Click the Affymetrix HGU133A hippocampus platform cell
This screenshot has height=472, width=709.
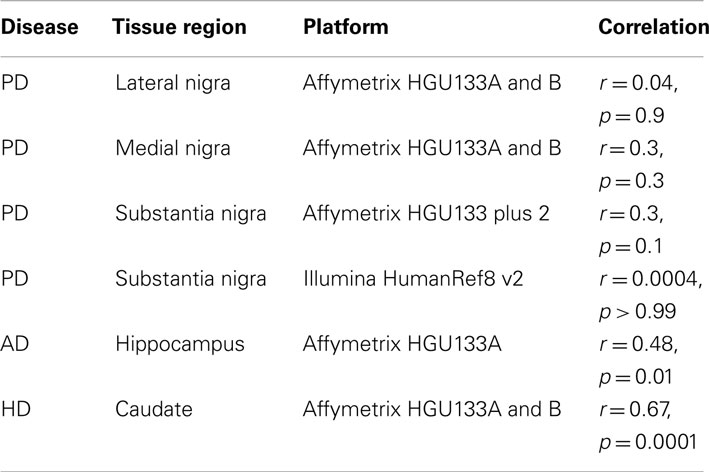(x=402, y=345)
